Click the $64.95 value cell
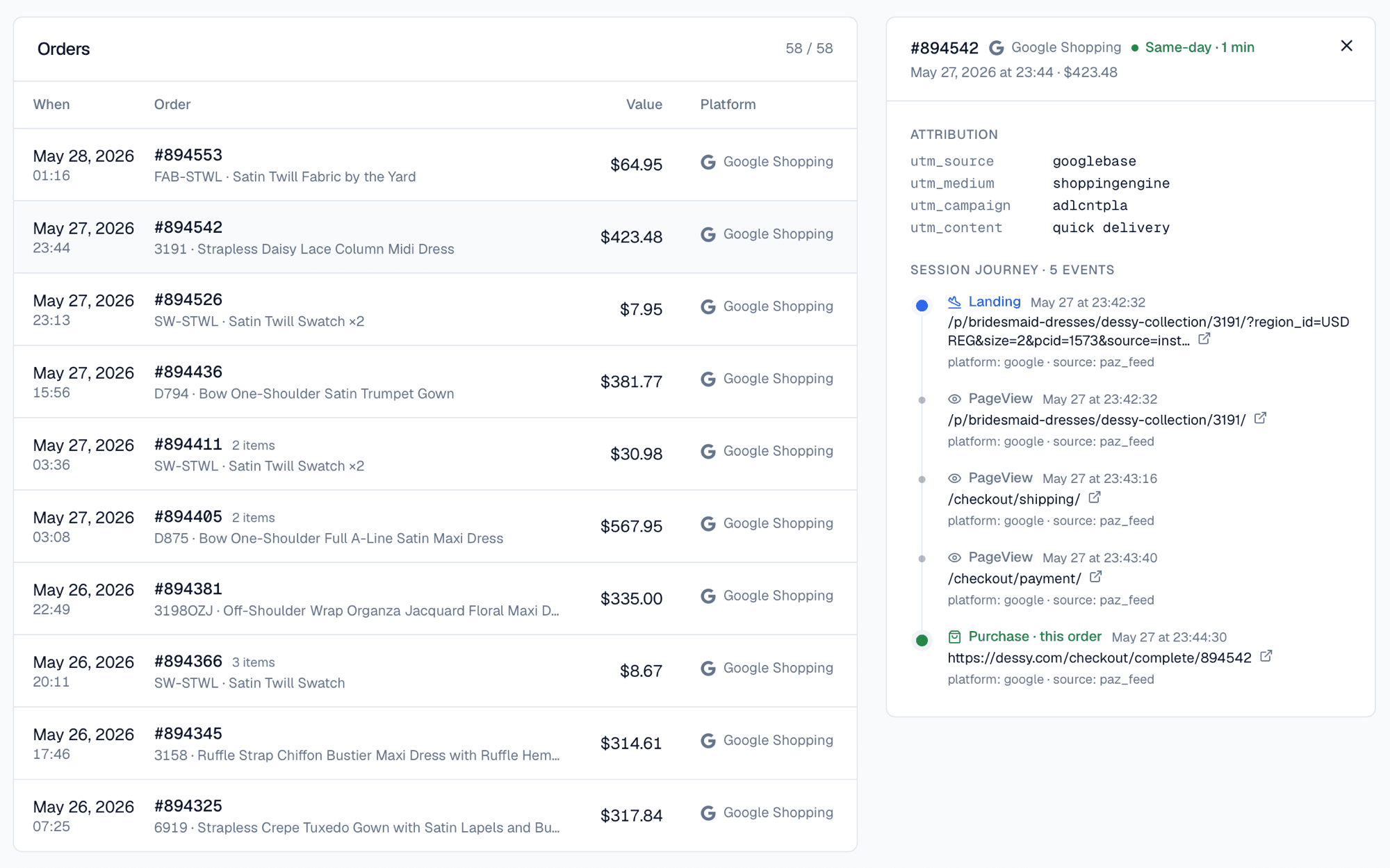Viewport: 1390px width, 868px height. (x=636, y=165)
